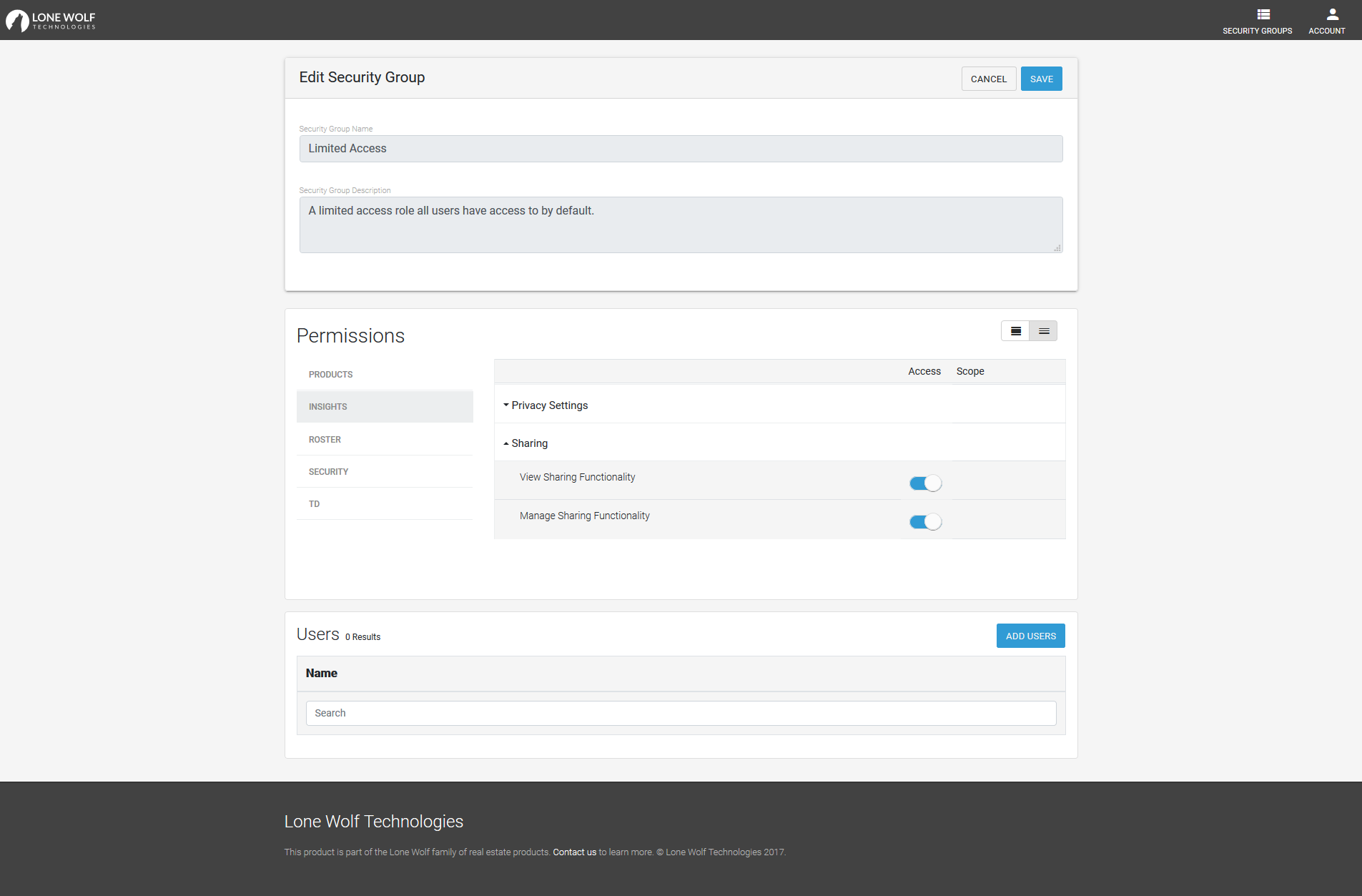The image size is (1362, 896).
Task: Collapse the Sharing section
Action: (528, 443)
